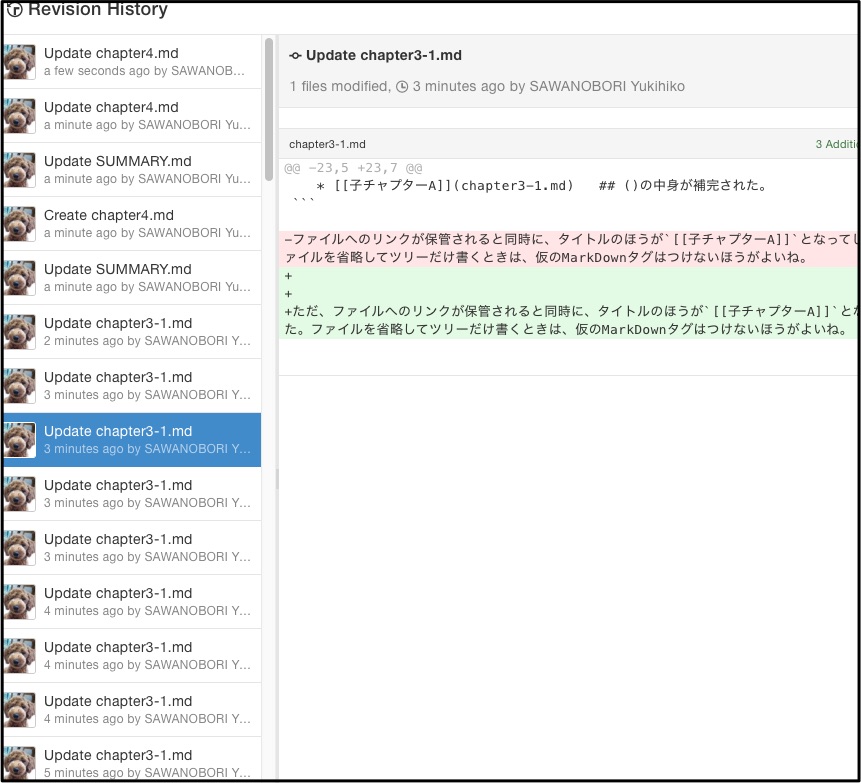Select first Update SUMMARY.md revision in list
Screen dimensions: 861x783
point(132,170)
